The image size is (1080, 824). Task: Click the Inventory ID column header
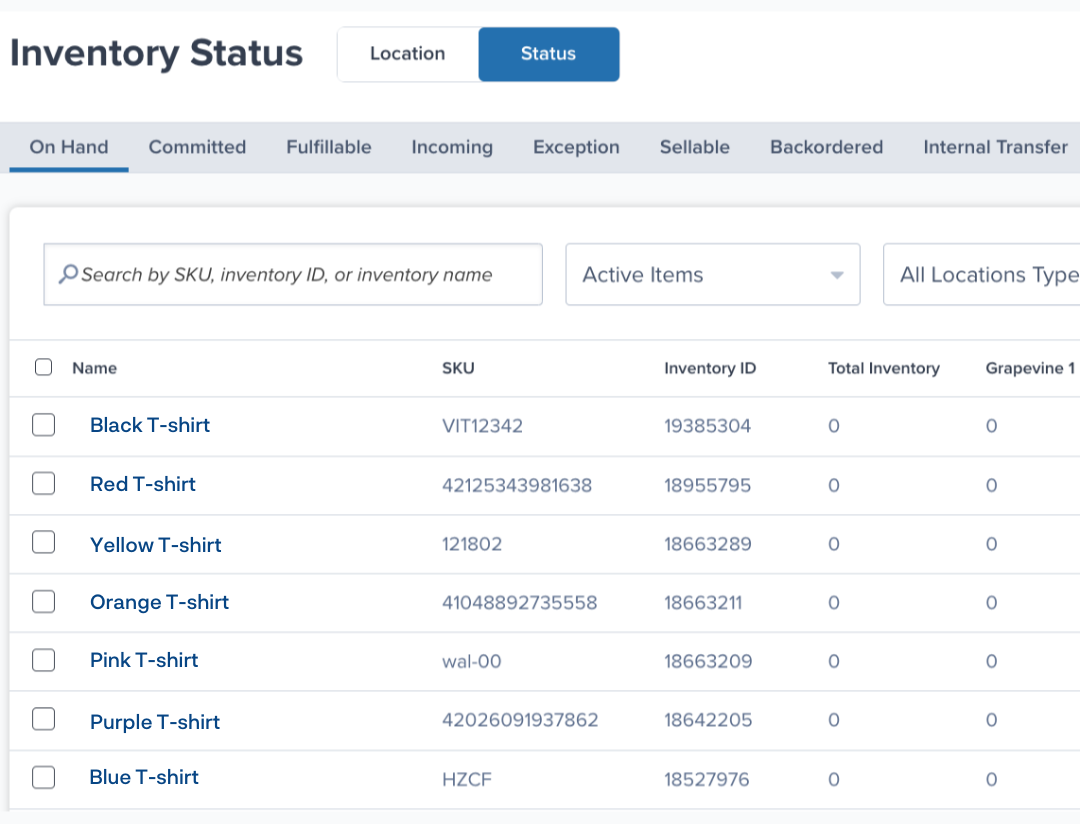tap(710, 368)
